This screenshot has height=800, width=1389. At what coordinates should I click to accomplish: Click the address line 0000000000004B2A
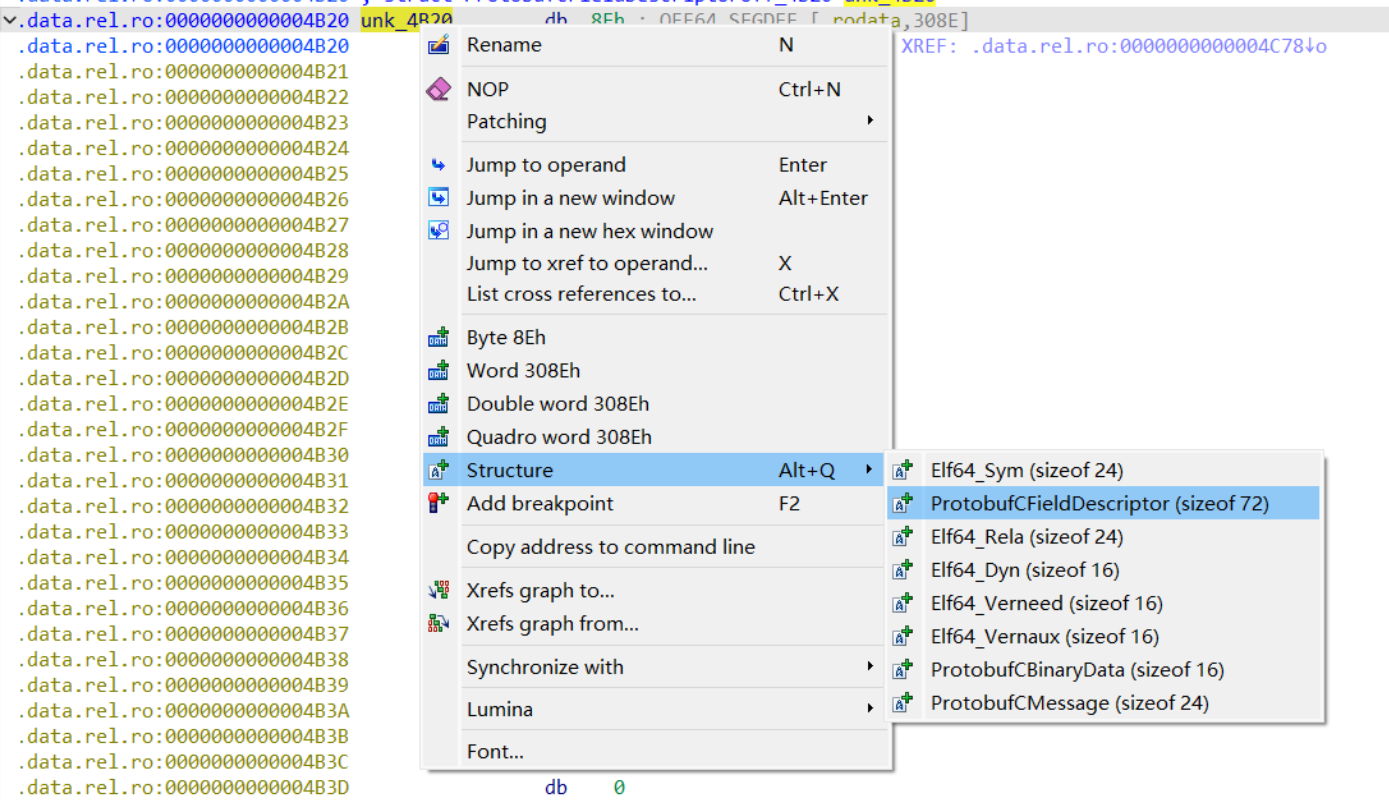(x=184, y=301)
